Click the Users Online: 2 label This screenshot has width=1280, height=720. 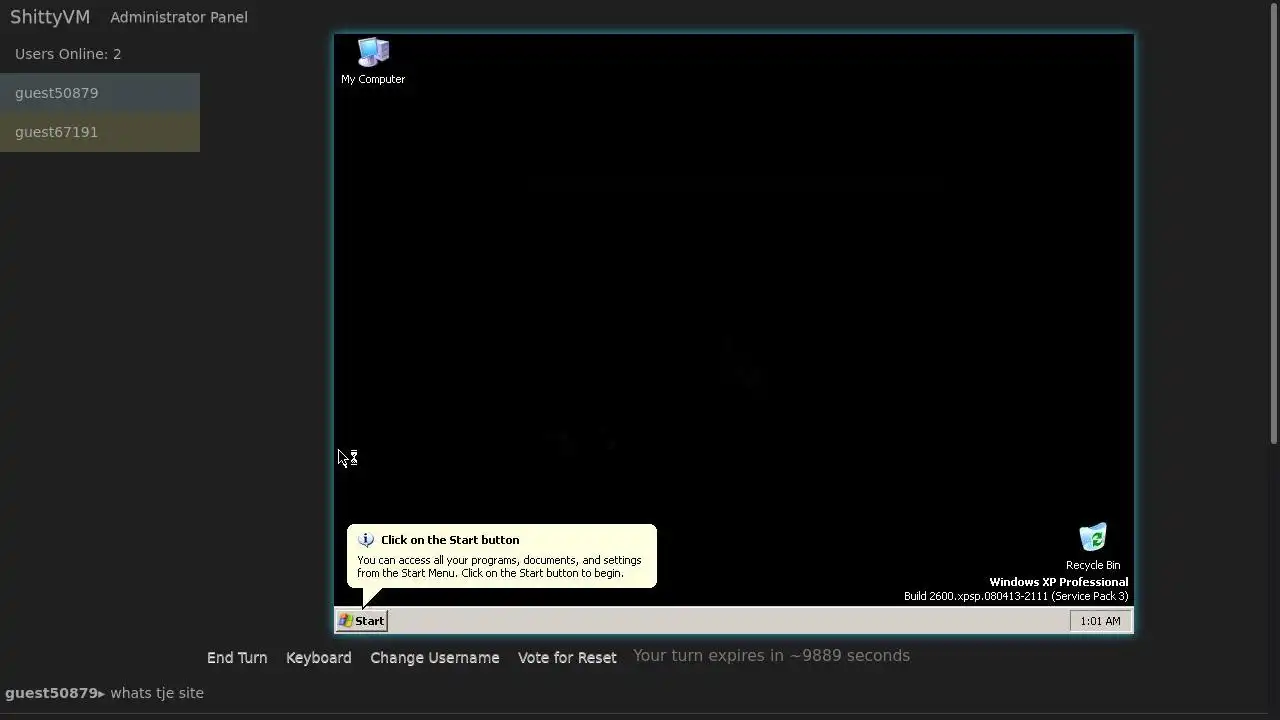(x=68, y=54)
